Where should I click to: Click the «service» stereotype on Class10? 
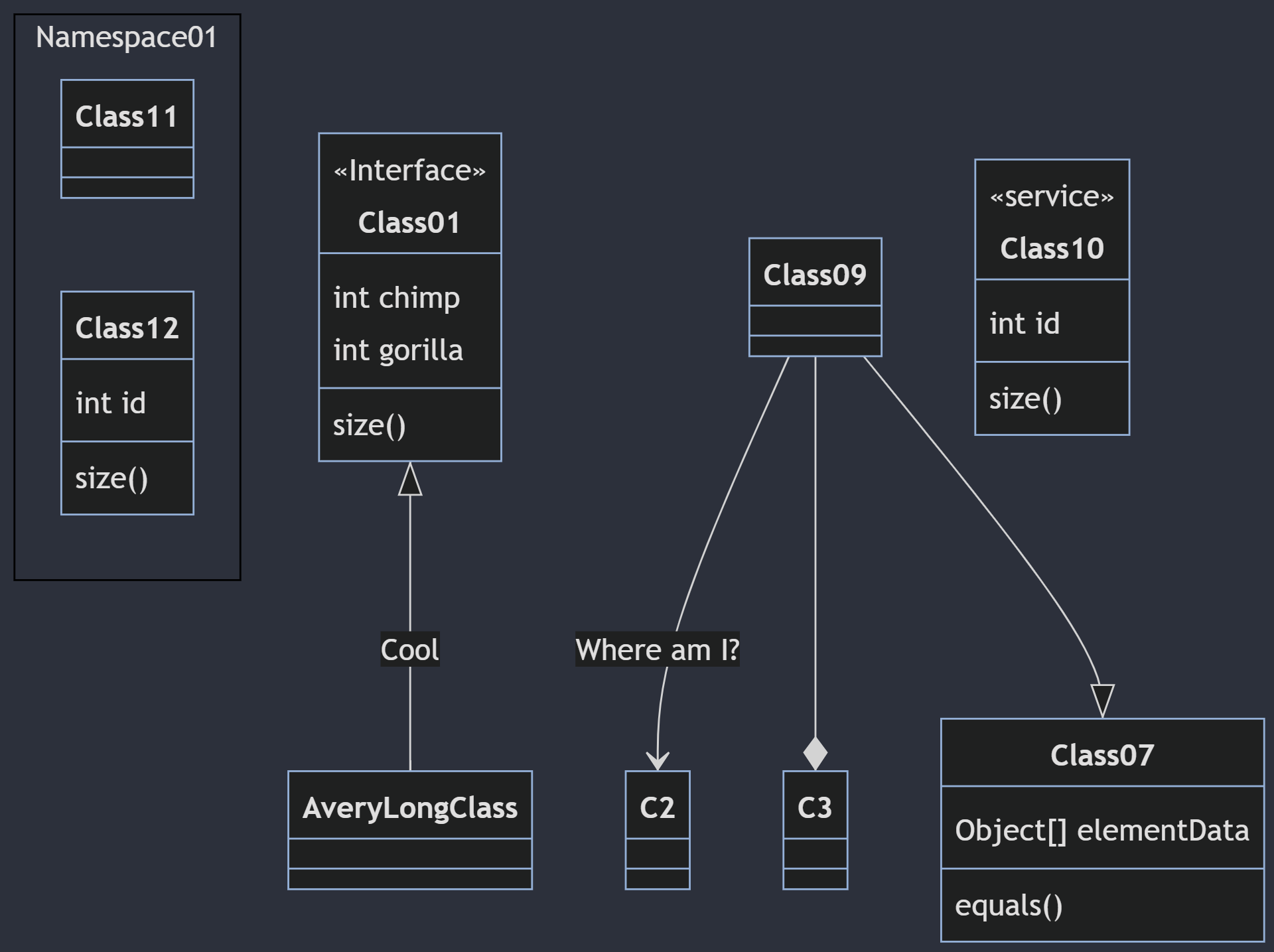1052,197
